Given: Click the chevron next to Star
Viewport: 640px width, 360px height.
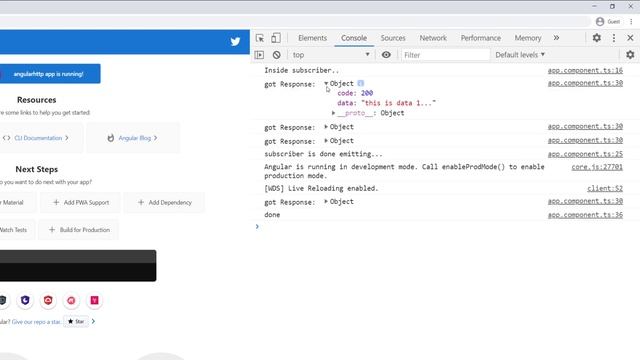Looking at the screenshot, I should point(93,321).
